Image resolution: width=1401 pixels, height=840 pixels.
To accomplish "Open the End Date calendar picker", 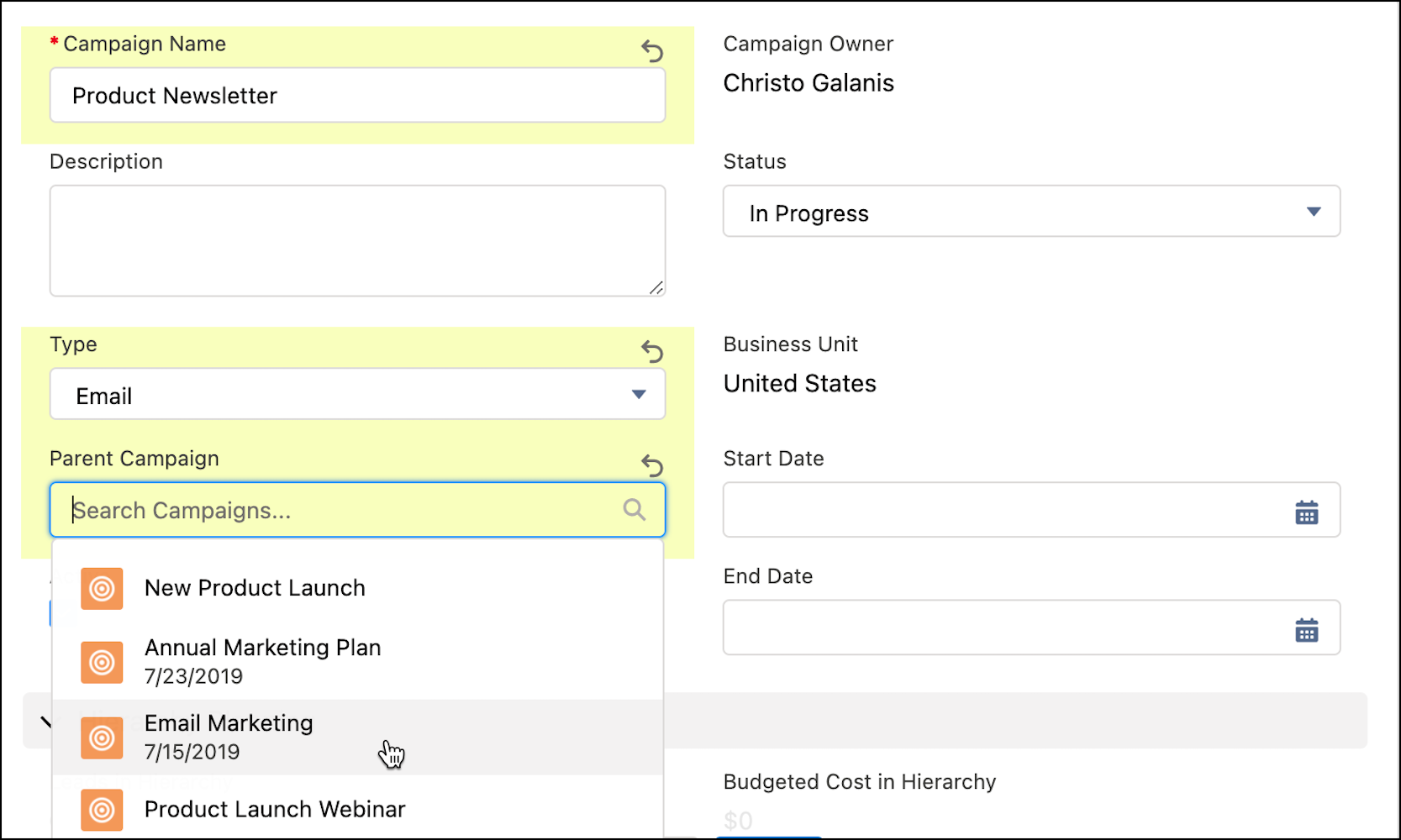I will click(1306, 628).
